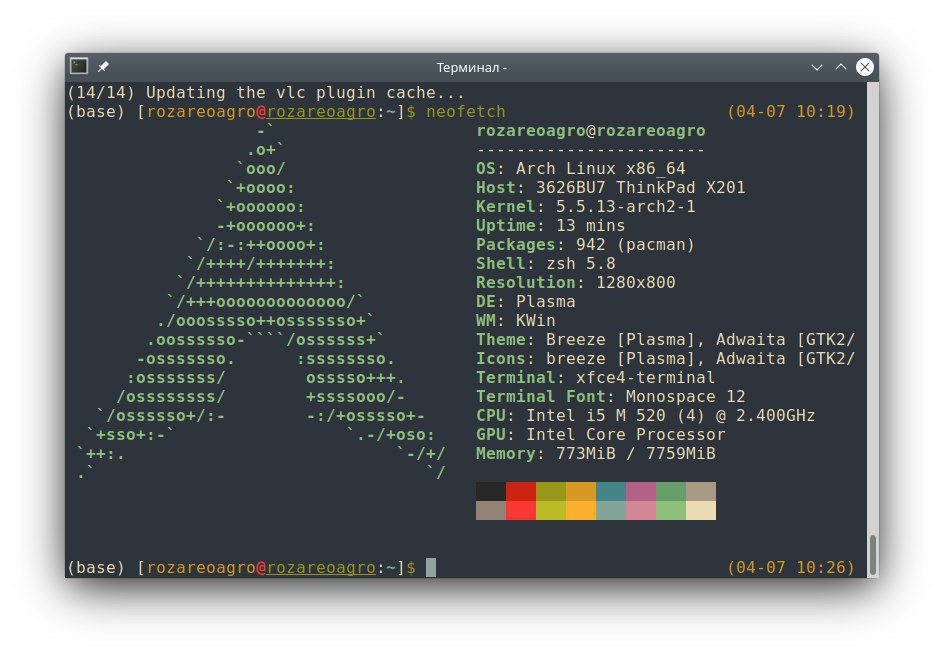Click the 'Uptime: 13 mins' line
This screenshot has height=655, width=944.
550,226
